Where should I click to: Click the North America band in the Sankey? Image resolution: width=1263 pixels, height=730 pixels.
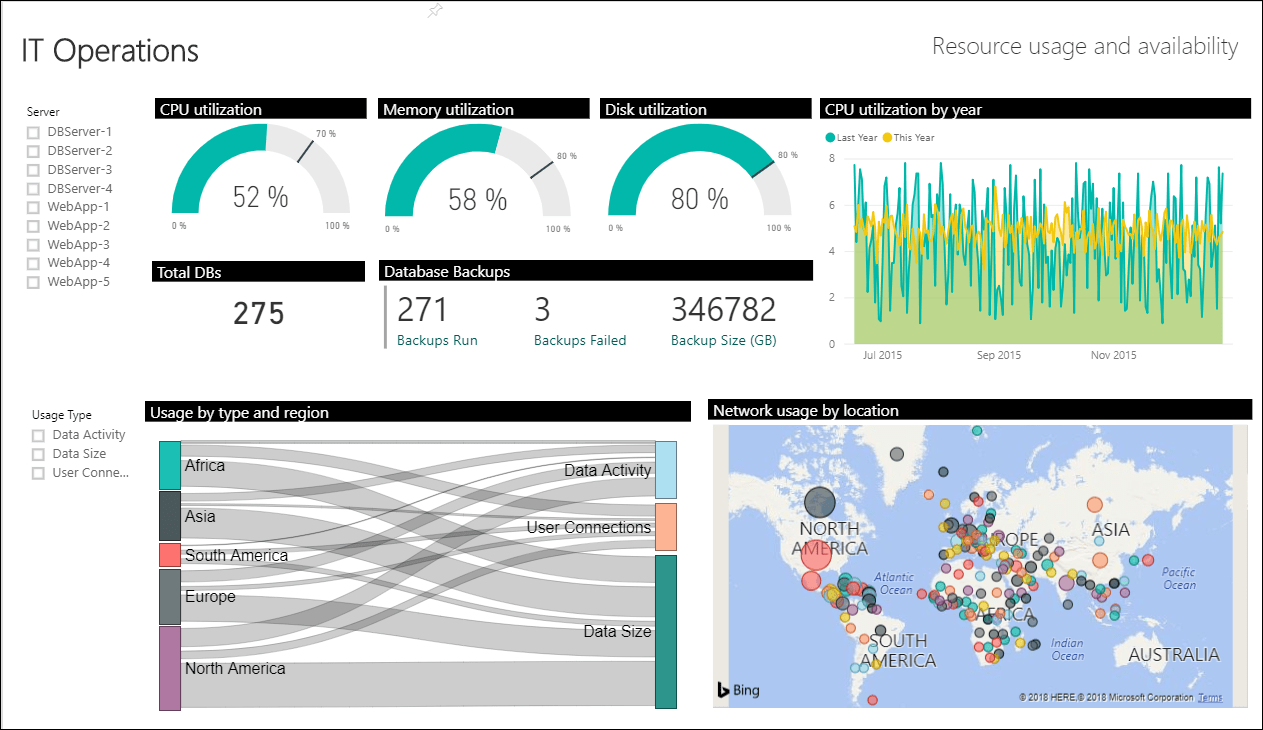(x=168, y=668)
